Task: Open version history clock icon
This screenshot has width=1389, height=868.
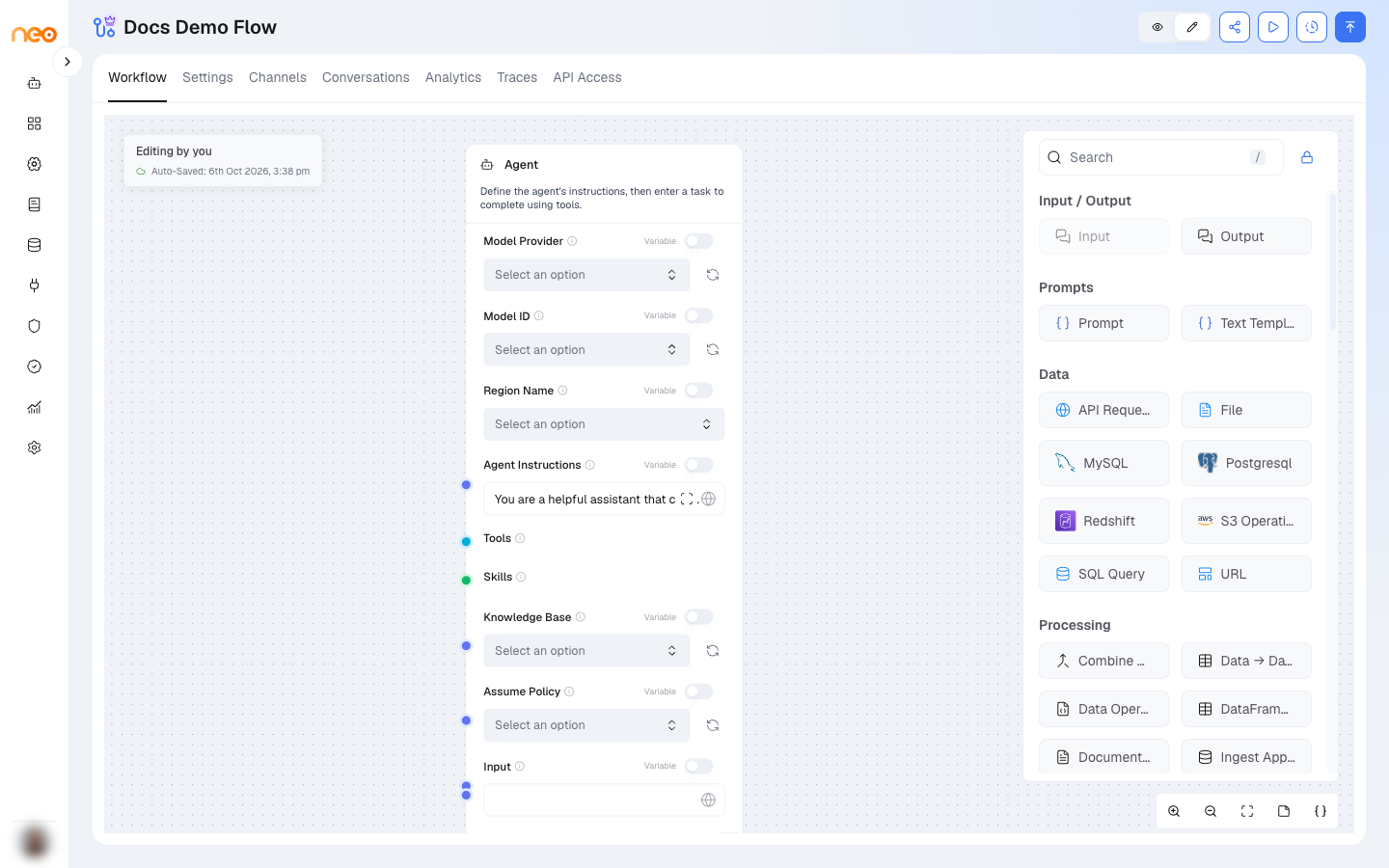Action: click(x=1312, y=27)
